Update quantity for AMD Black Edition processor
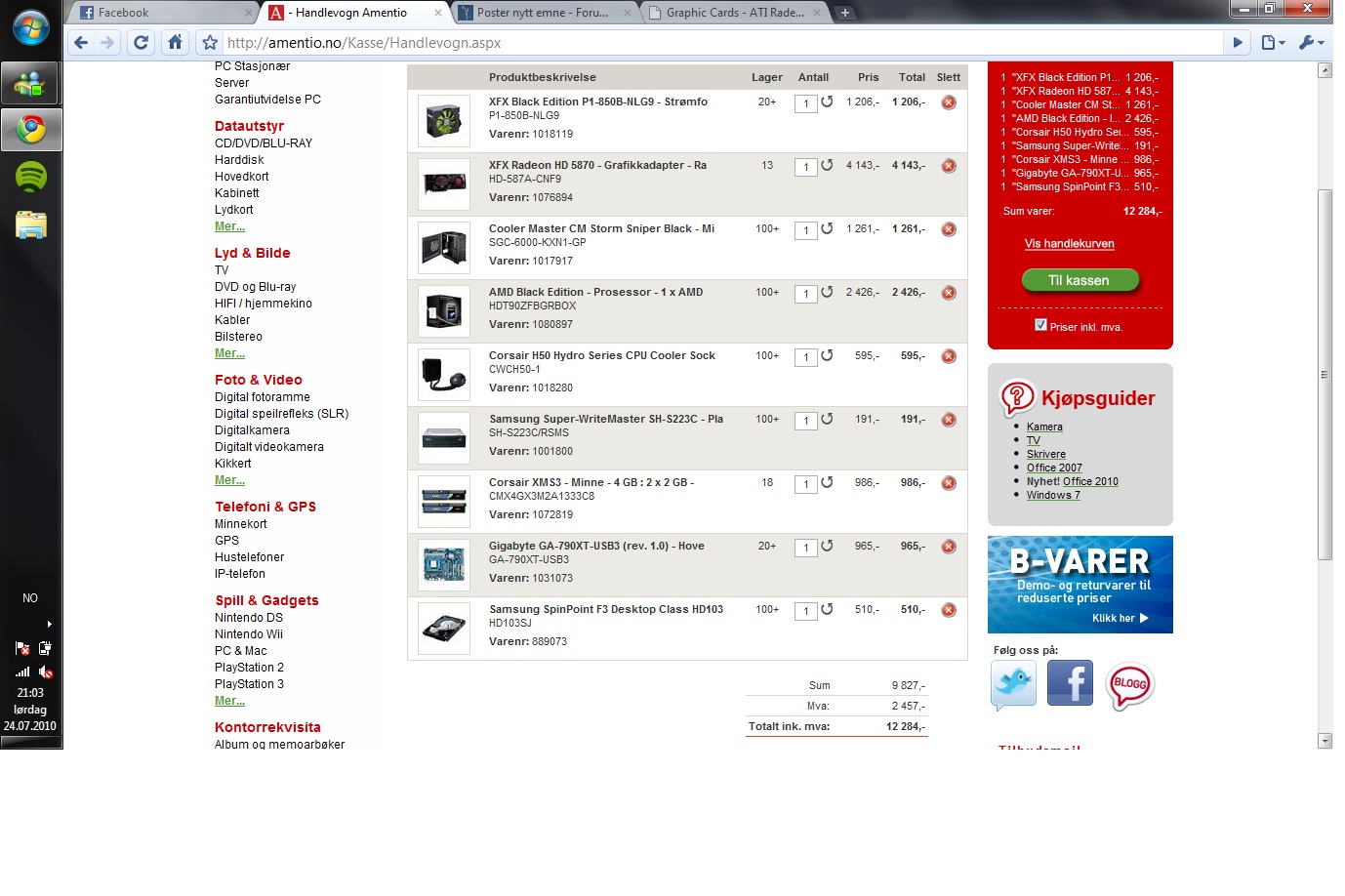Image resolution: width=1345 pixels, height=896 pixels. pos(827,292)
